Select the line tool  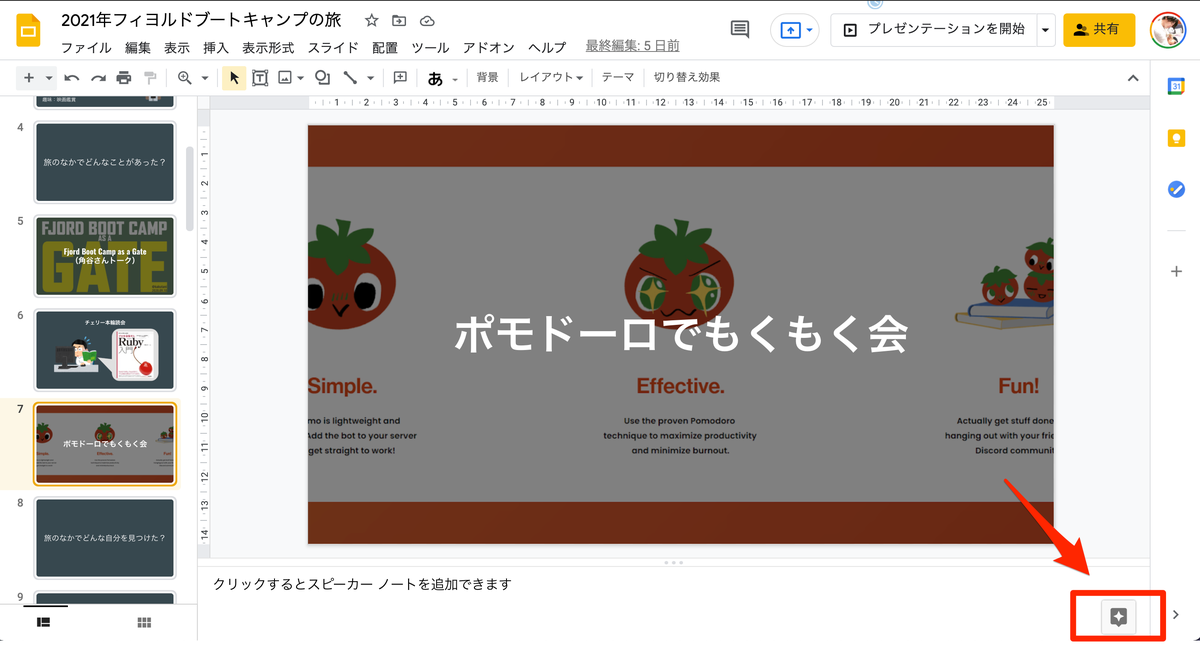point(351,78)
